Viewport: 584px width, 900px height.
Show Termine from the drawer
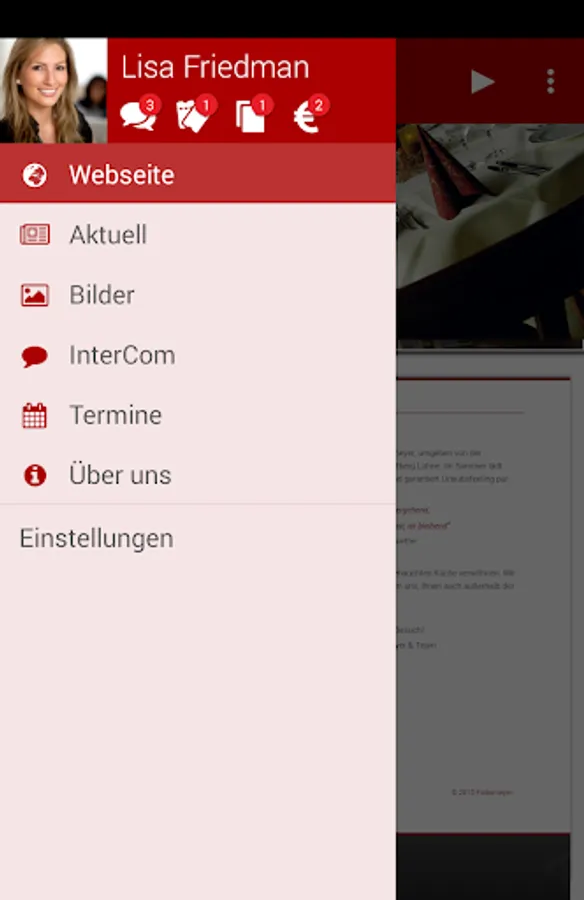click(x=198, y=415)
